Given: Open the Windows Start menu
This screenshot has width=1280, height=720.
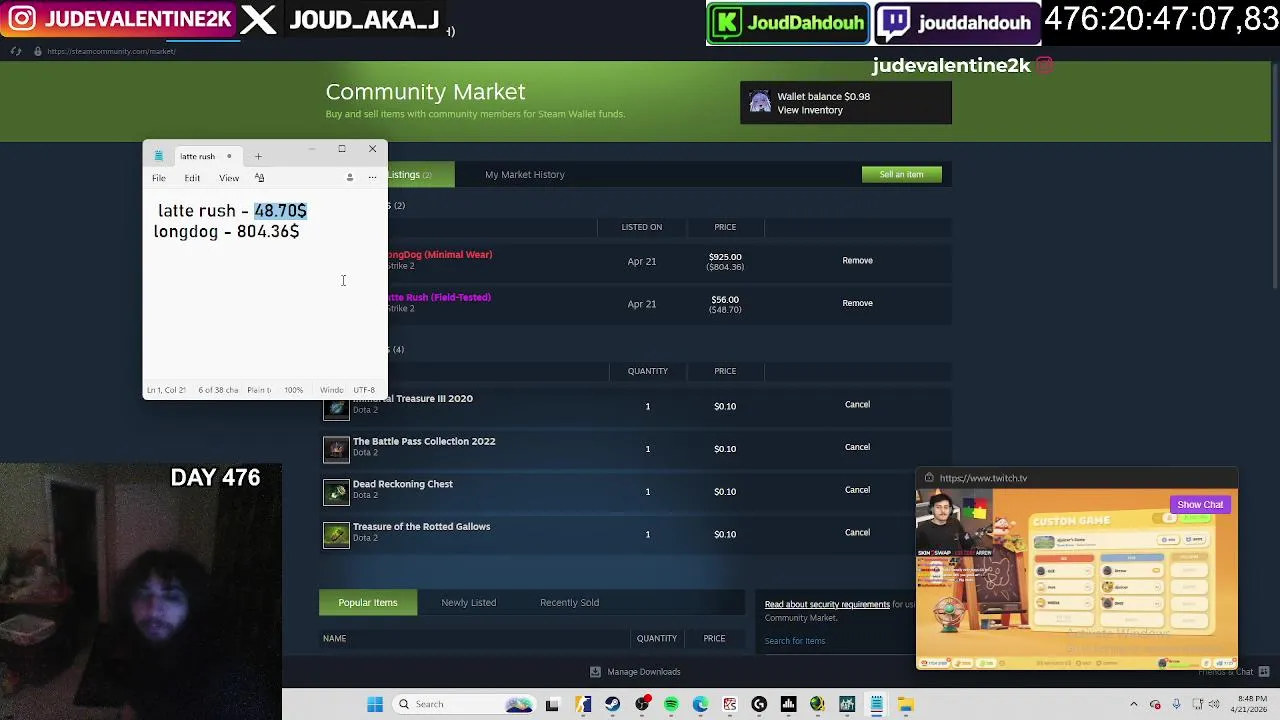Looking at the screenshot, I should pos(375,705).
